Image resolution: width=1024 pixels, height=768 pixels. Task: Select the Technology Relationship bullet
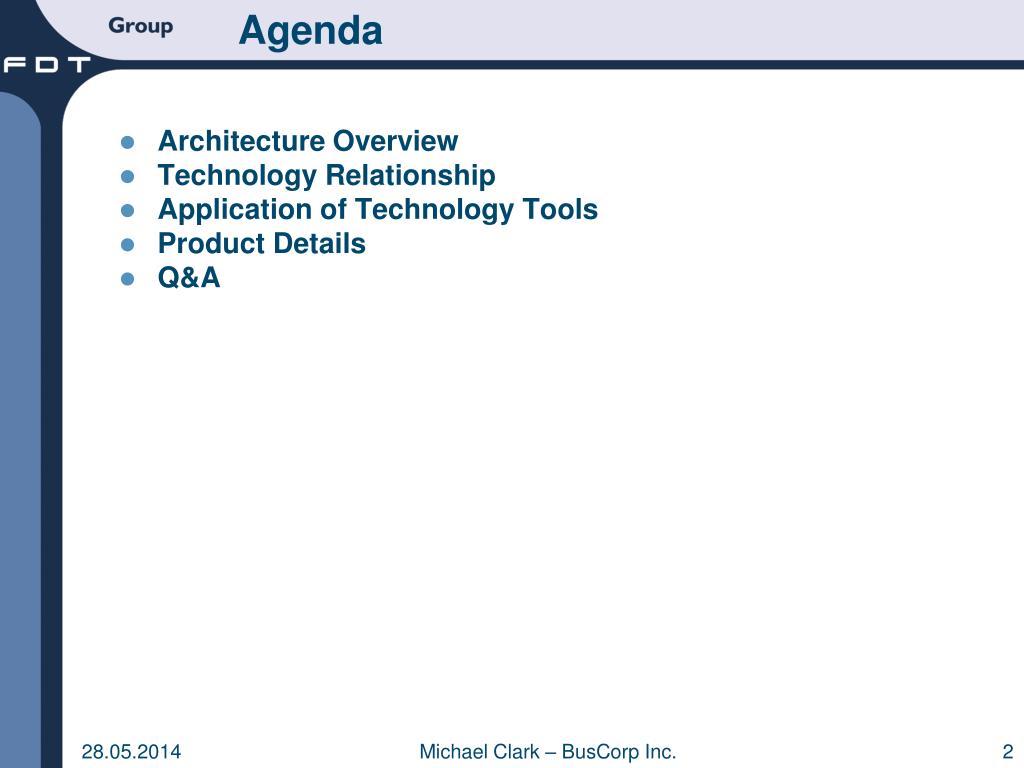click(x=327, y=176)
